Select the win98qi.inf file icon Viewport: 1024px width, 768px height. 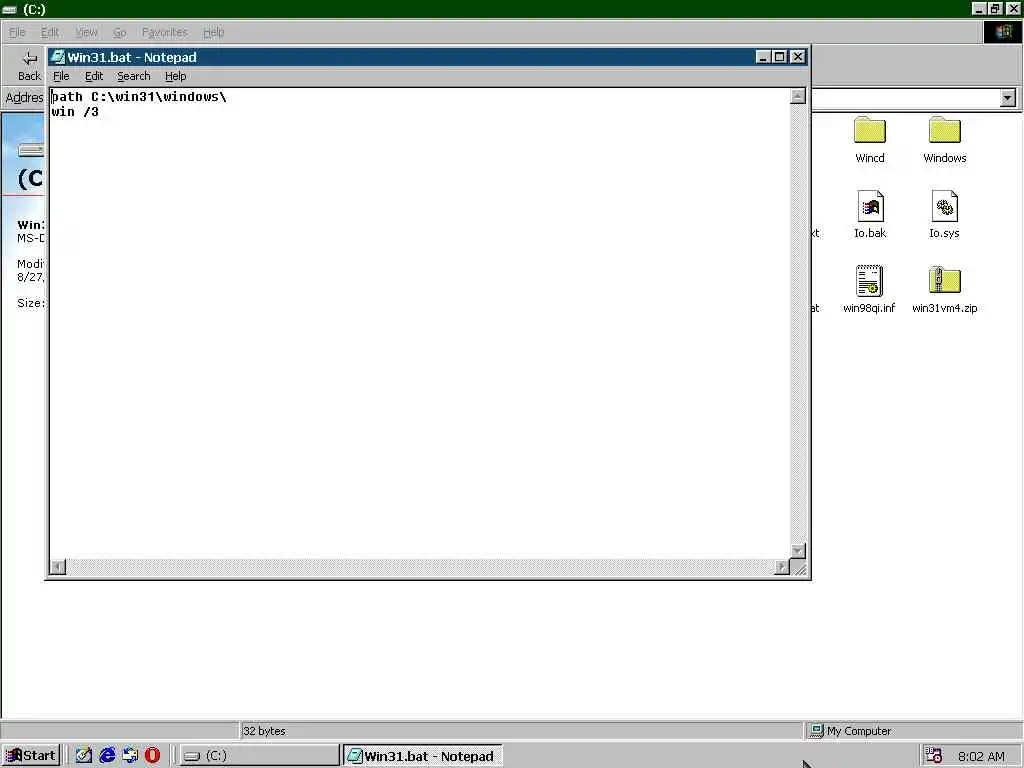click(869, 281)
